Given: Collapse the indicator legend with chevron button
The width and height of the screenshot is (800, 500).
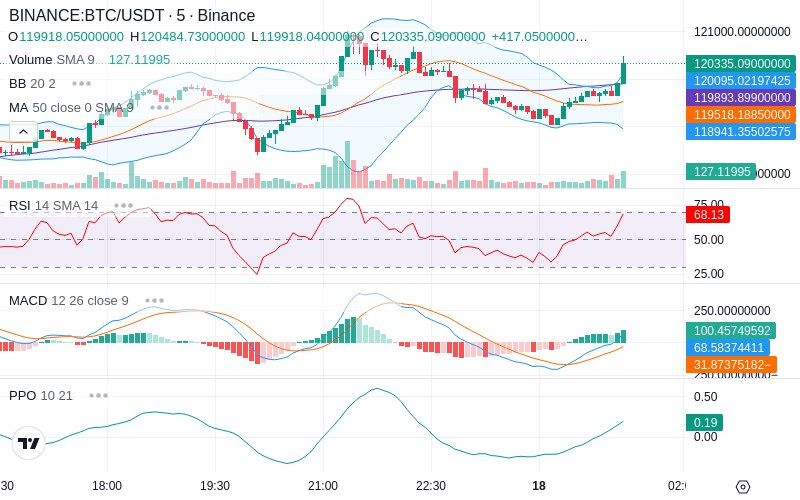Looking at the screenshot, I should click(23, 132).
